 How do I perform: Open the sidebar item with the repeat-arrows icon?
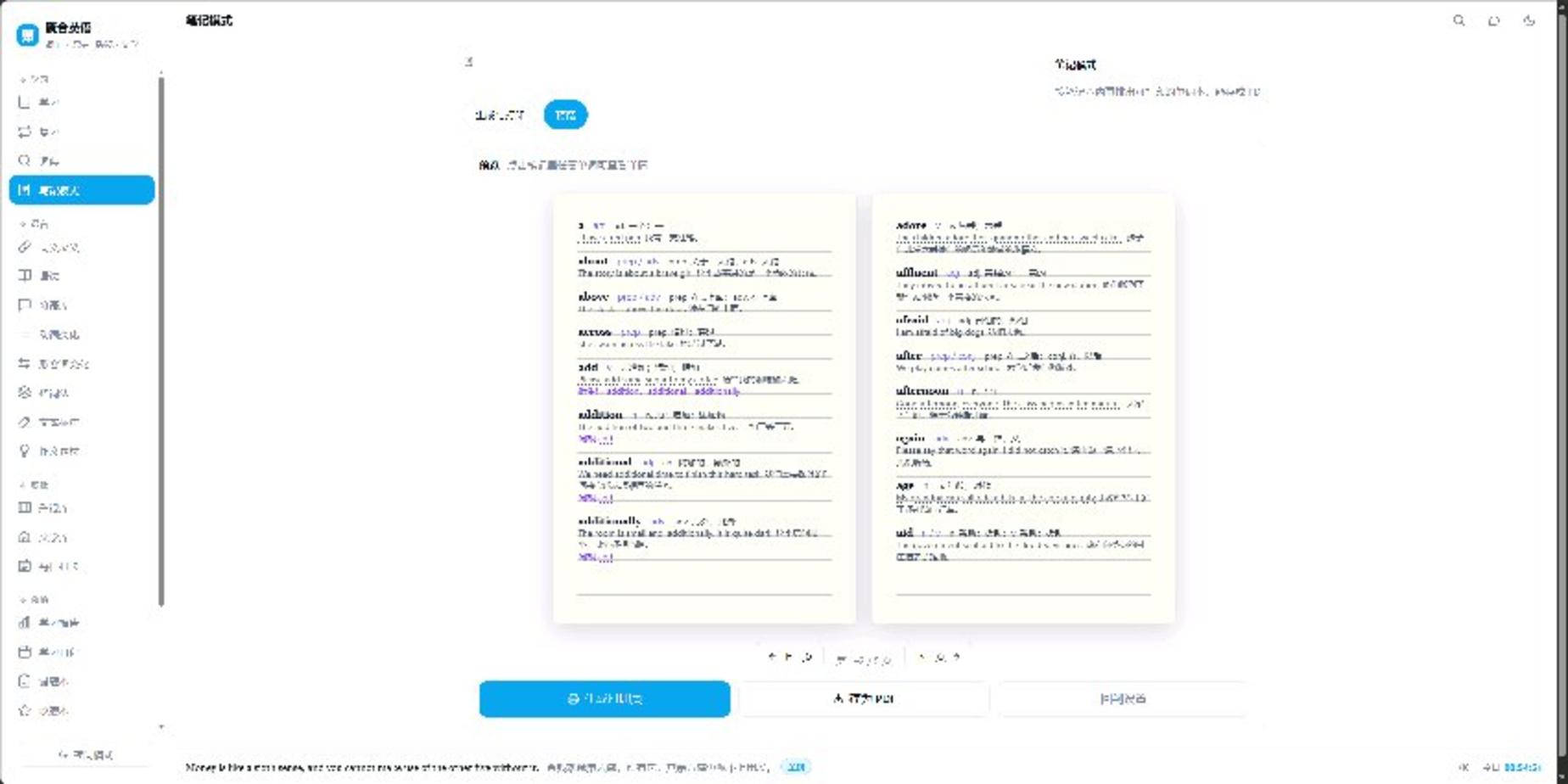tap(81, 132)
